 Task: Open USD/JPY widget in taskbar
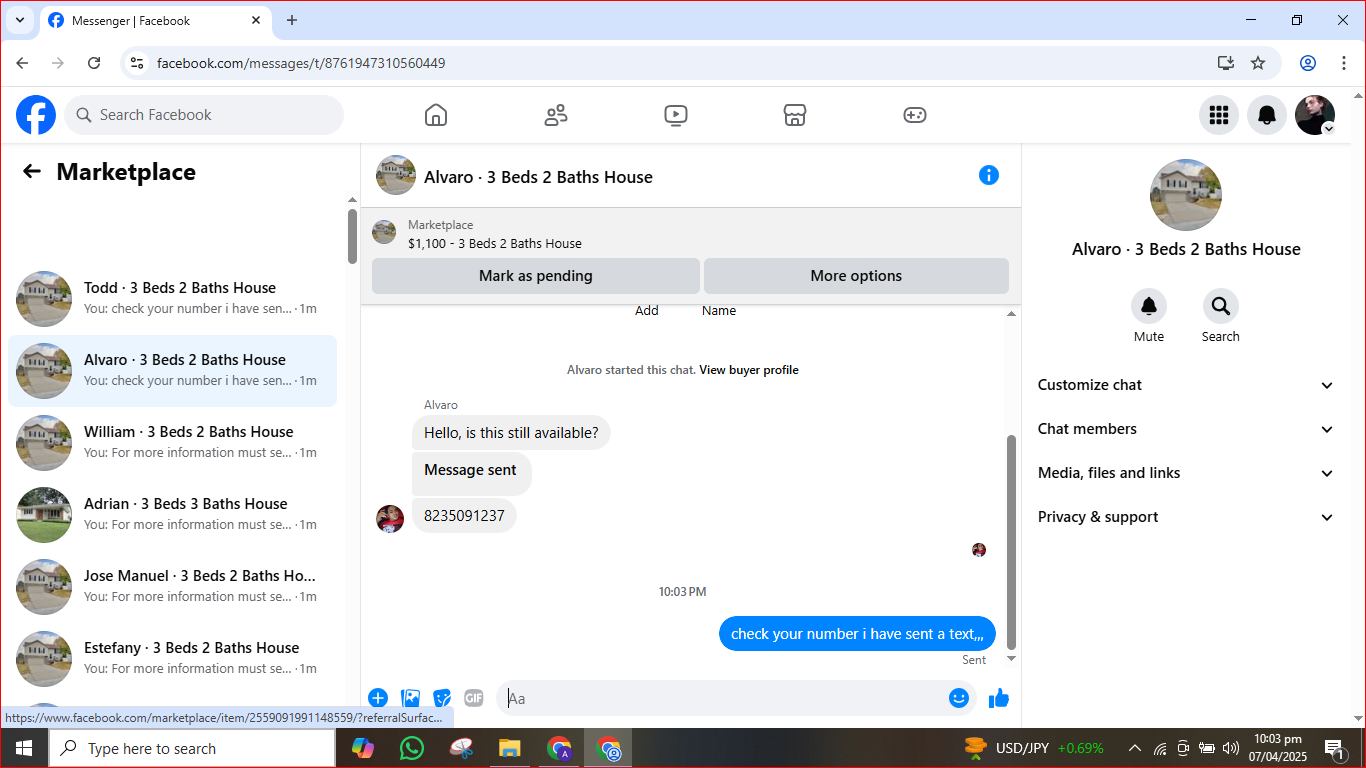pos(1034,748)
